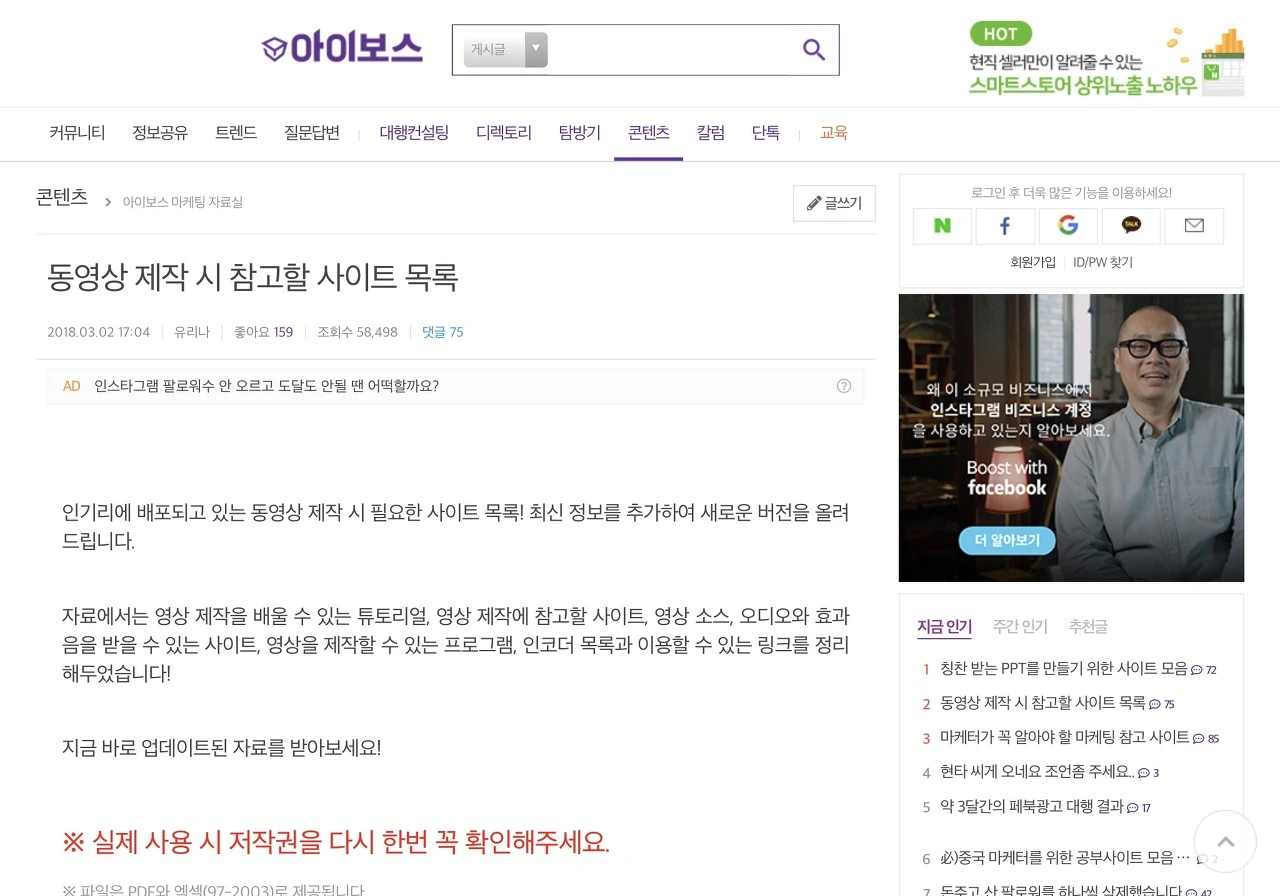Open the 댓글 75 comments link
The width and height of the screenshot is (1280, 896).
442,332
